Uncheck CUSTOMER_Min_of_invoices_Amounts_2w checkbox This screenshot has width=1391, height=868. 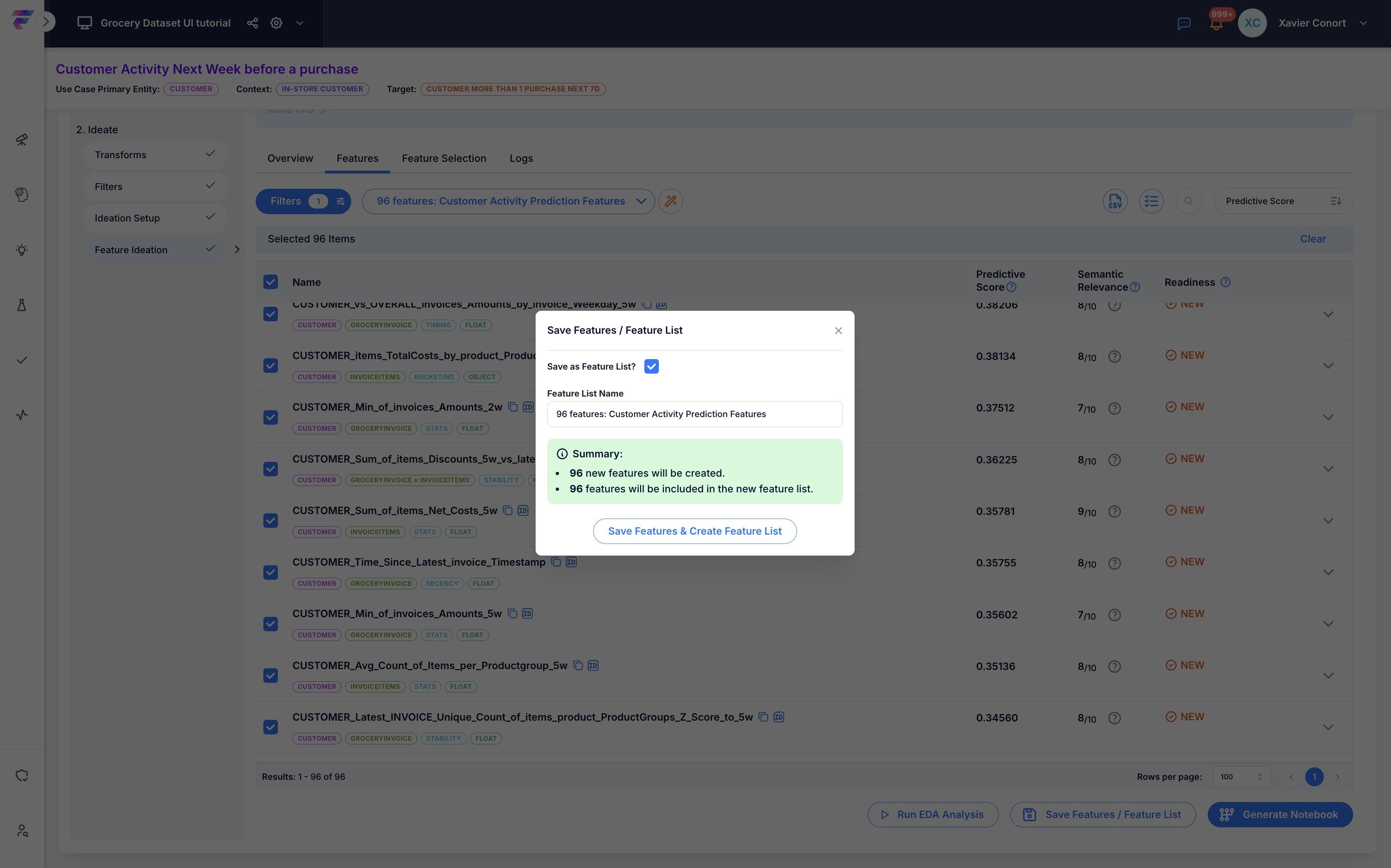[270, 417]
